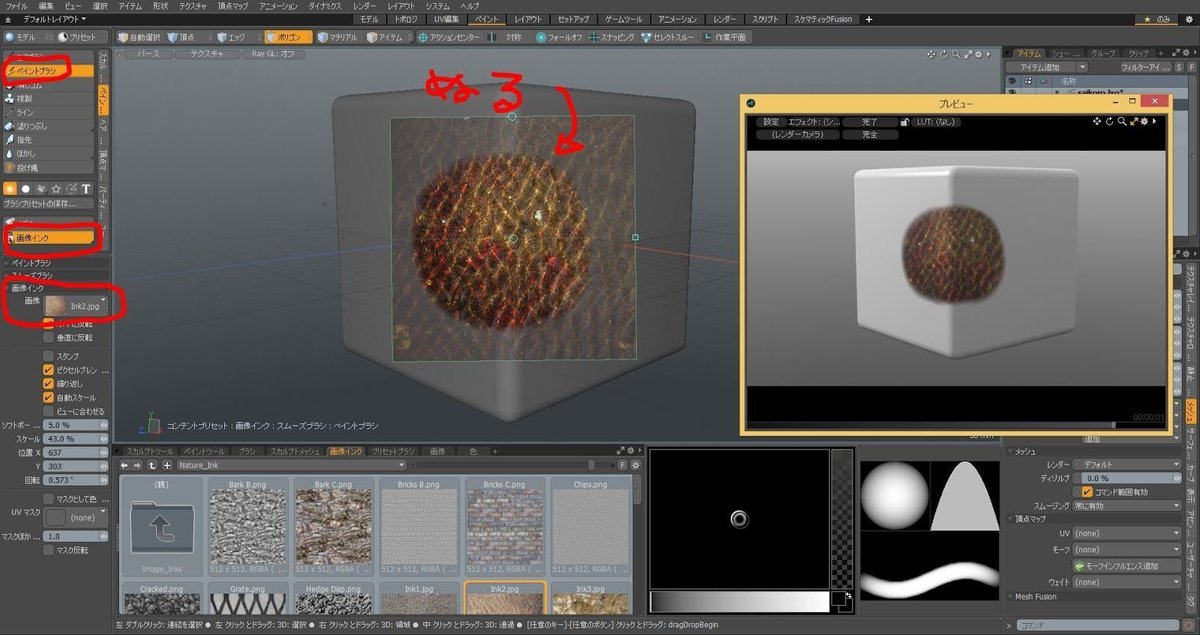Open the スムージング dropdown

[x=1128, y=505]
